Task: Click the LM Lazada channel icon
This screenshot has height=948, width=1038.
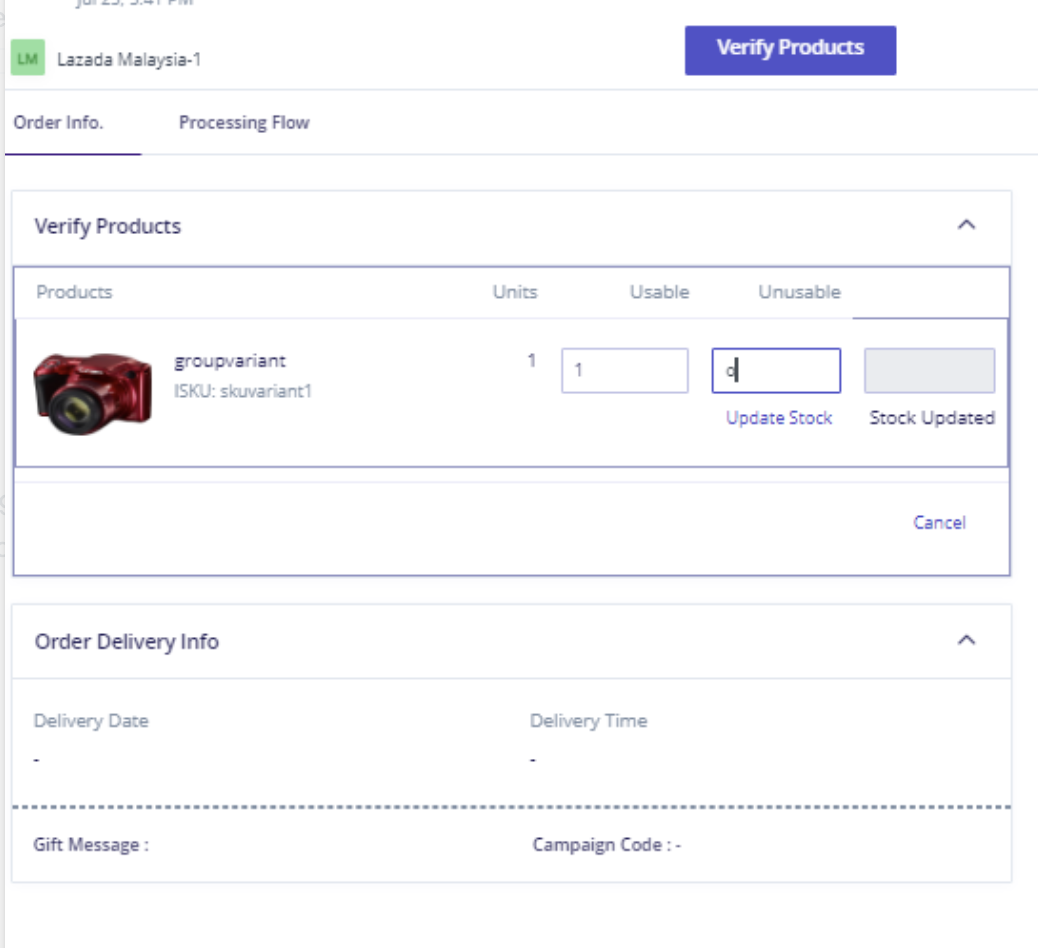Action: (28, 58)
